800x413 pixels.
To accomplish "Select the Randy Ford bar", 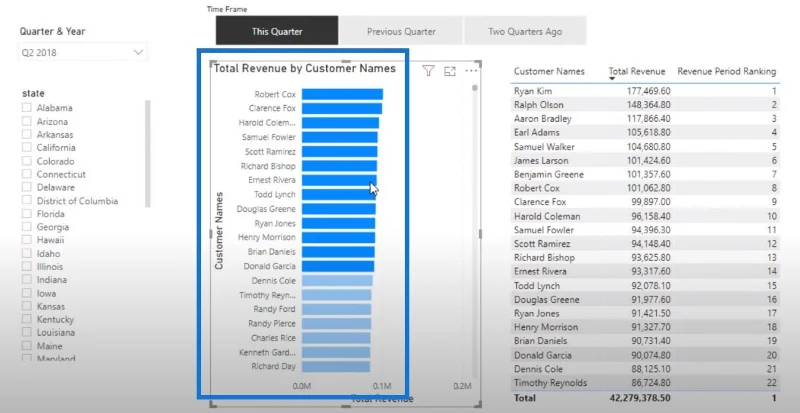I will point(337,309).
